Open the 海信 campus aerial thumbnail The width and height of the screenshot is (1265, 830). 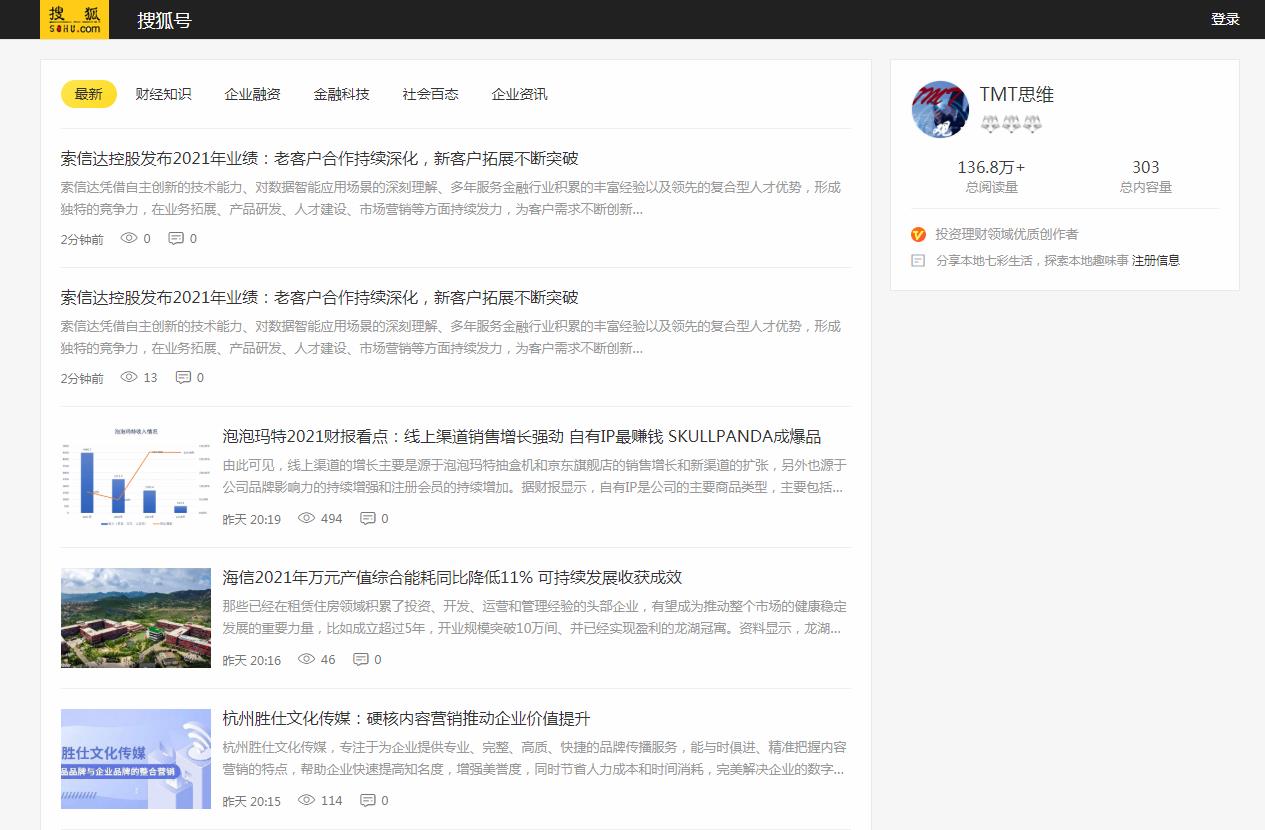pos(136,618)
